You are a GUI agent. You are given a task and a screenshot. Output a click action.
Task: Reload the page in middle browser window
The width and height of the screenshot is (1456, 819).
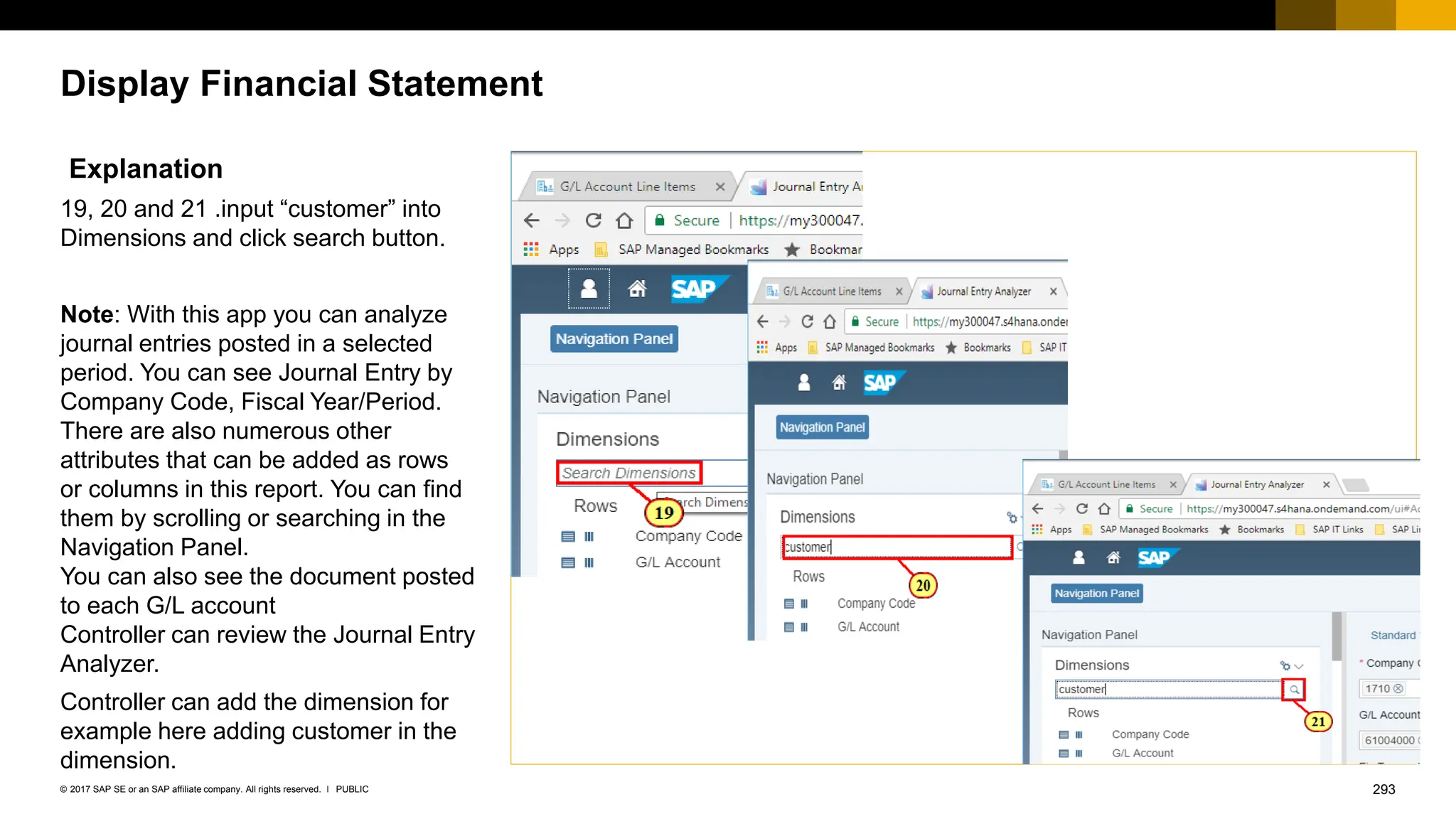tap(807, 321)
